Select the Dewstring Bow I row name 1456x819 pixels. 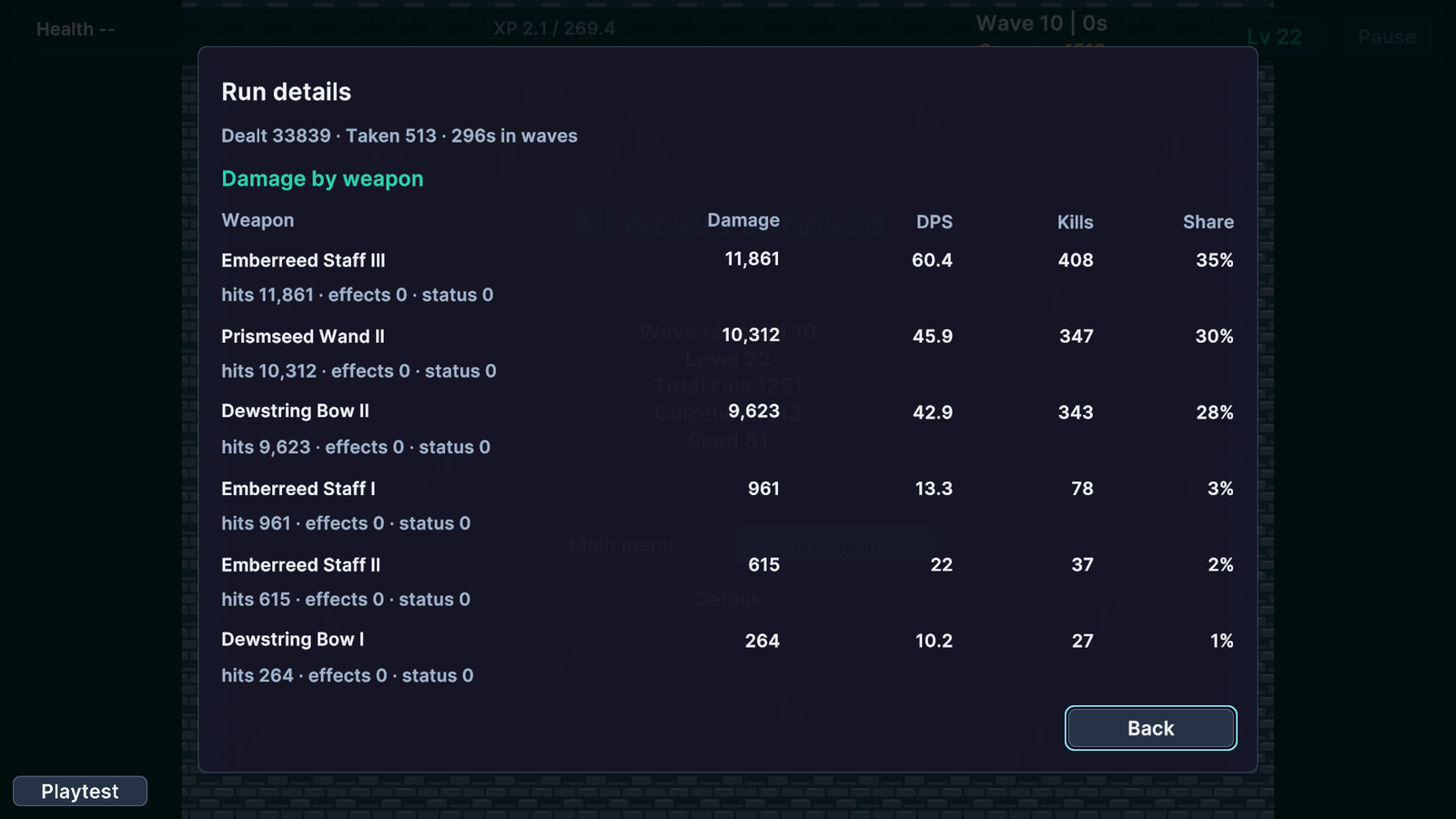[292, 640]
